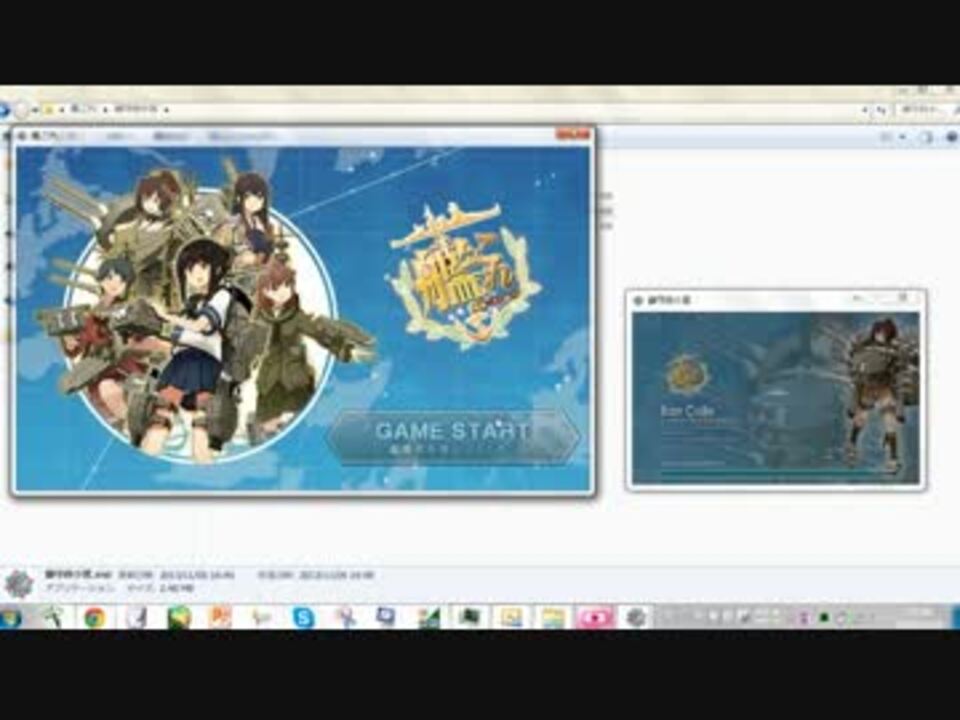Click the green leaf icon in the taskbar
The width and height of the screenshot is (960, 720).
(x=179, y=618)
